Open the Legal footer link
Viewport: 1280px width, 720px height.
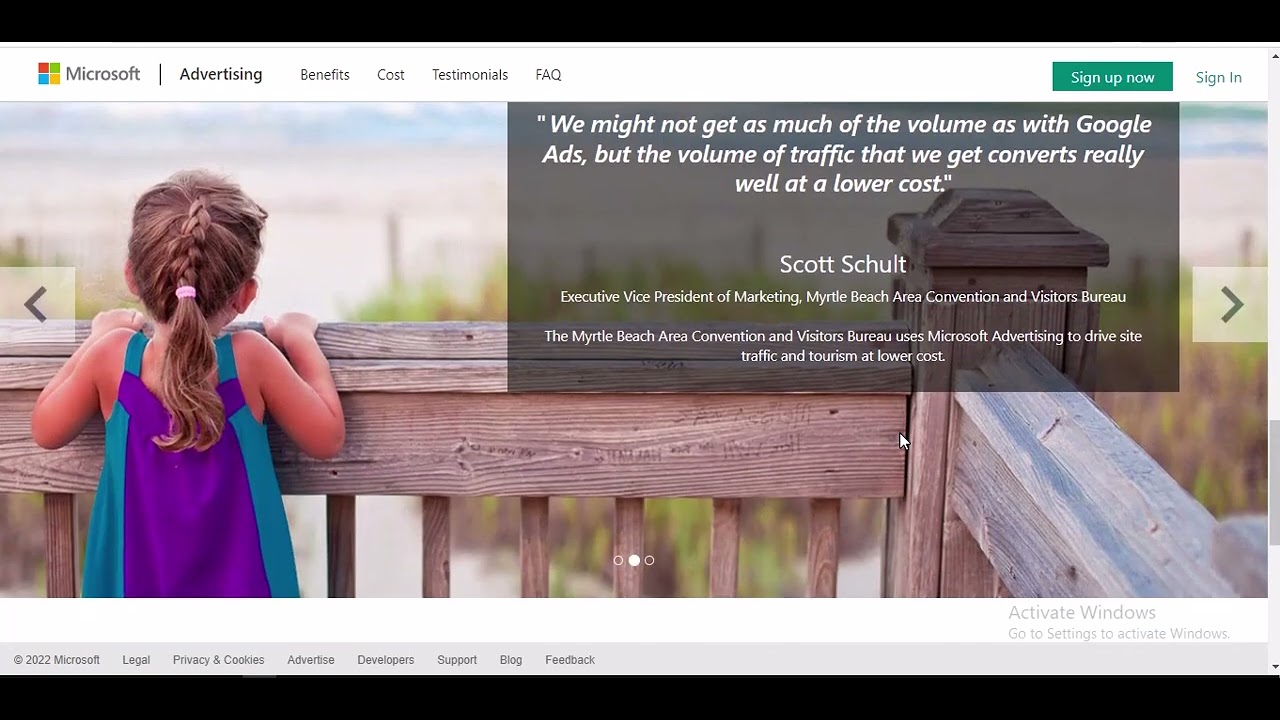[x=136, y=660]
